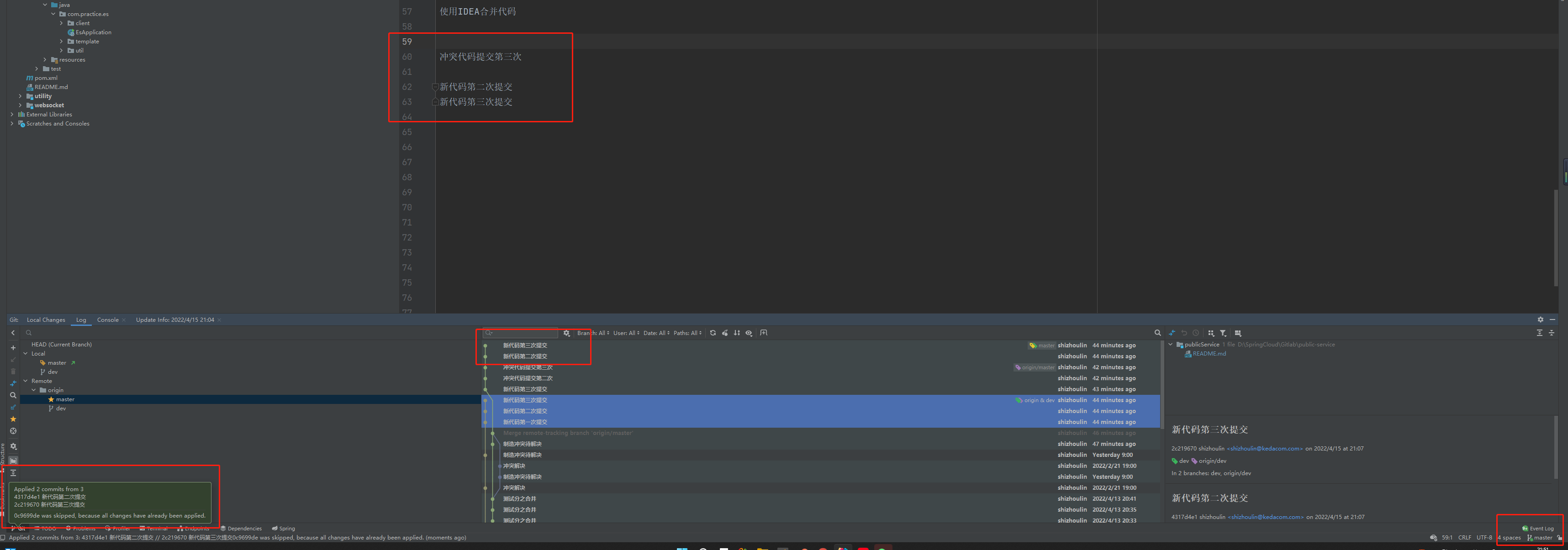Switch to Local Changes tab
The width and height of the screenshot is (1568, 550).
pos(46,320)
